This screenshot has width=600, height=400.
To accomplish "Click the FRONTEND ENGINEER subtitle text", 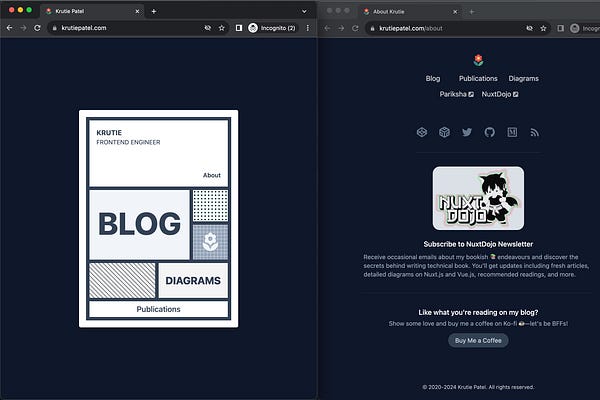I will (128, 142).
